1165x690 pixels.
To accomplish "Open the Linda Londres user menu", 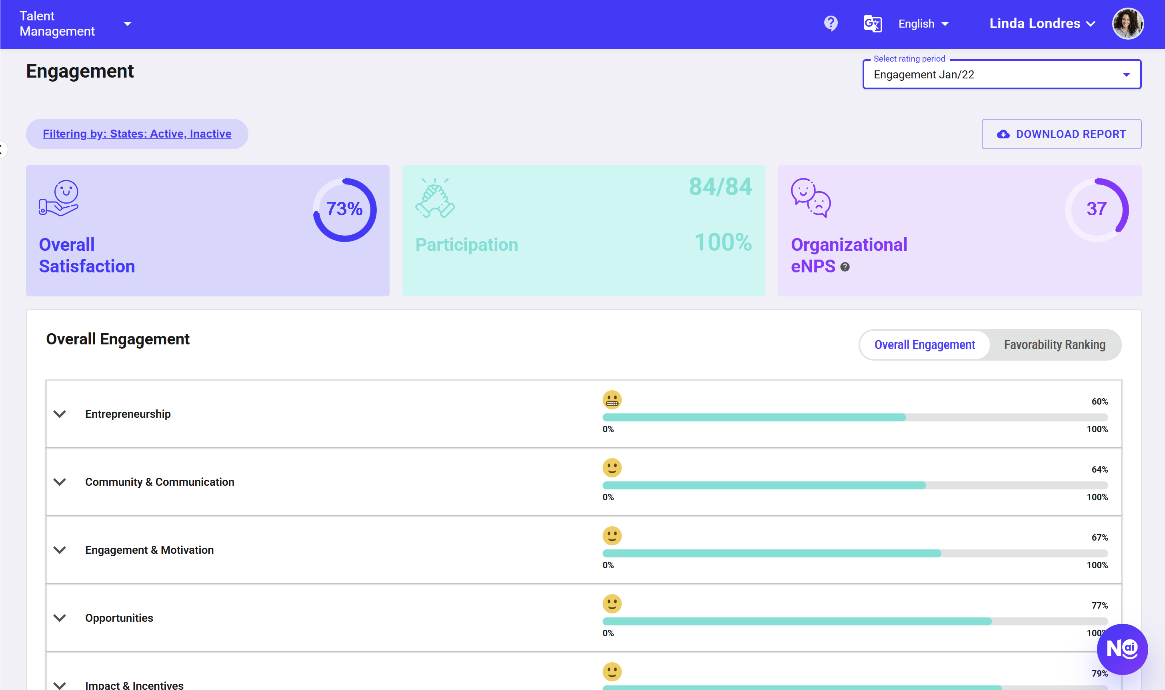I will [1042, 24].
